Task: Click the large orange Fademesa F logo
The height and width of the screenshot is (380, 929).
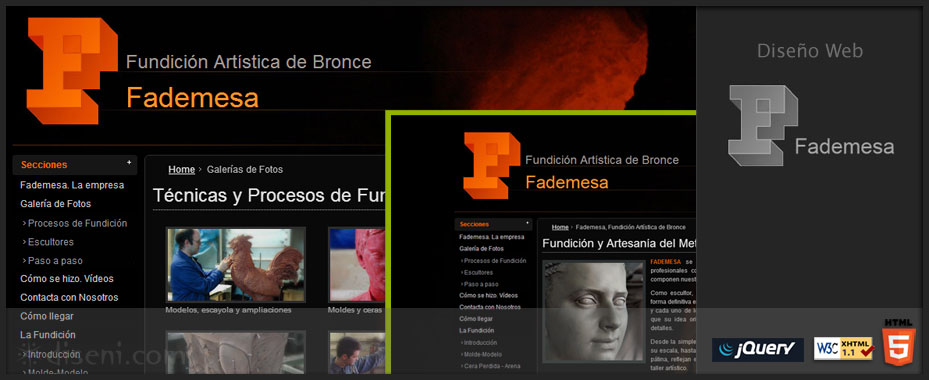Action: [72, 71]
